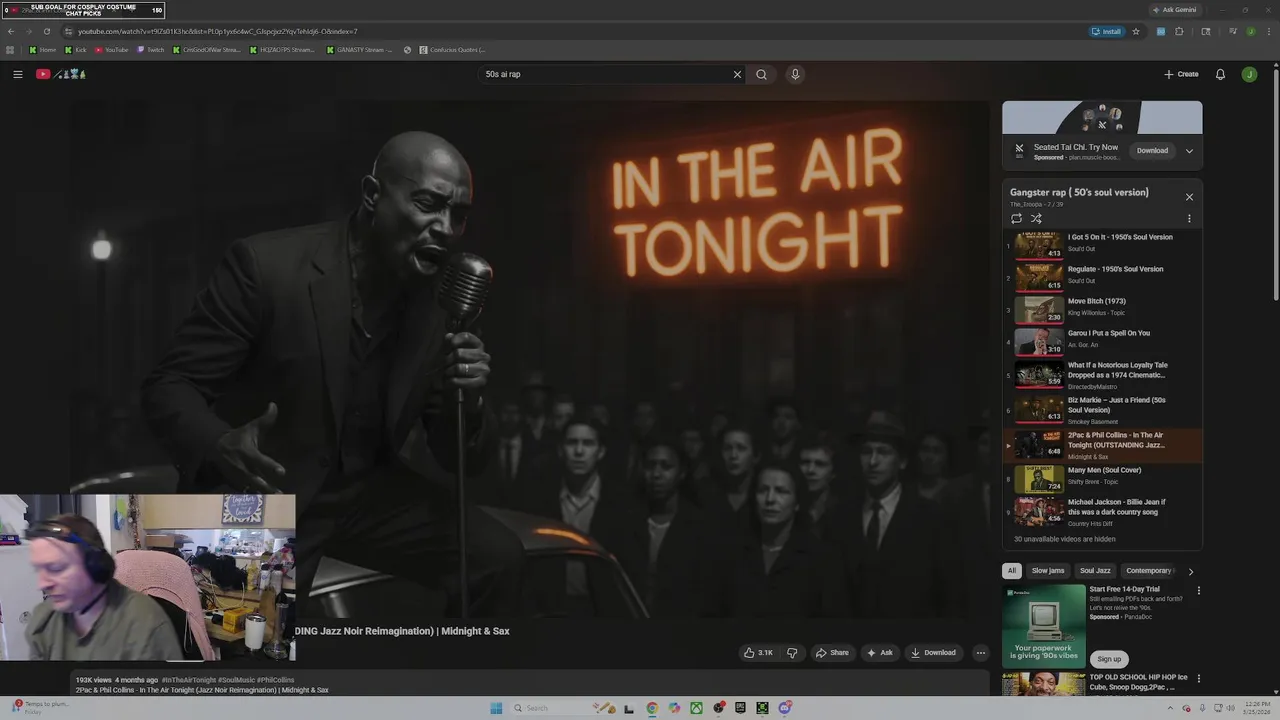Open PandaDoc ad three-dot menu

(x=1198, y=590)
